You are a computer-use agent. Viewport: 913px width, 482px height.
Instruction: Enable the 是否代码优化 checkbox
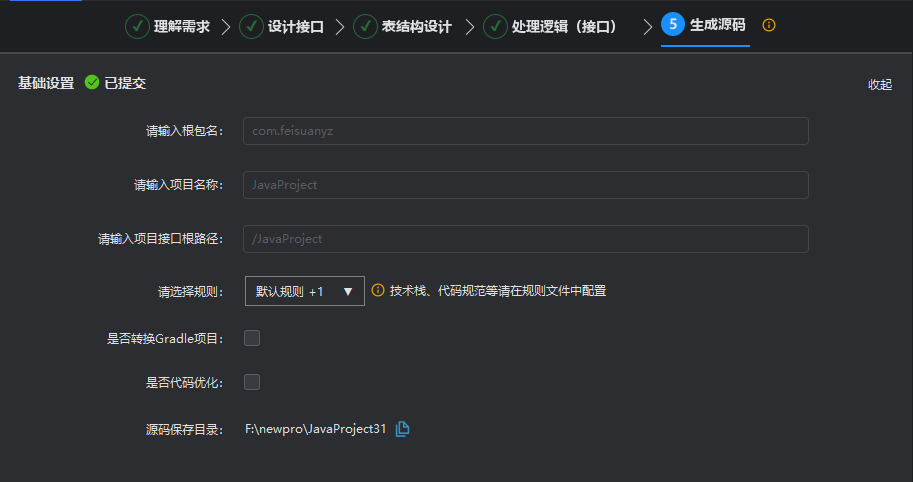click(x=252, y=381)
